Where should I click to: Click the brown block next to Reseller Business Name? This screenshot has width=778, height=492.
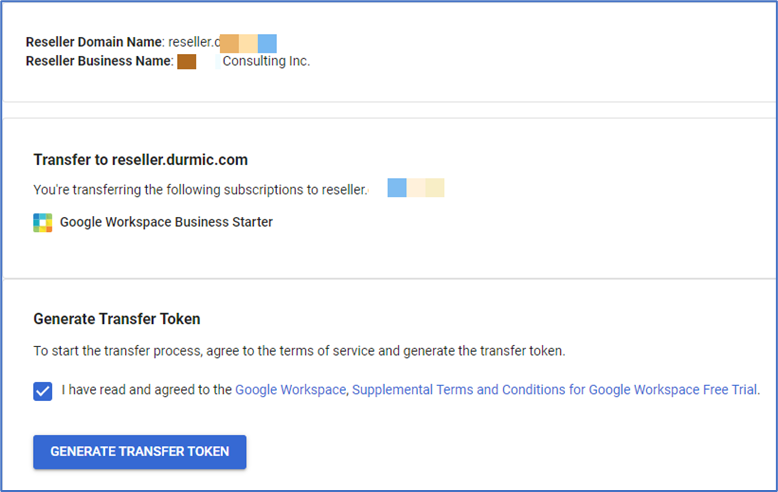point(187,62)
